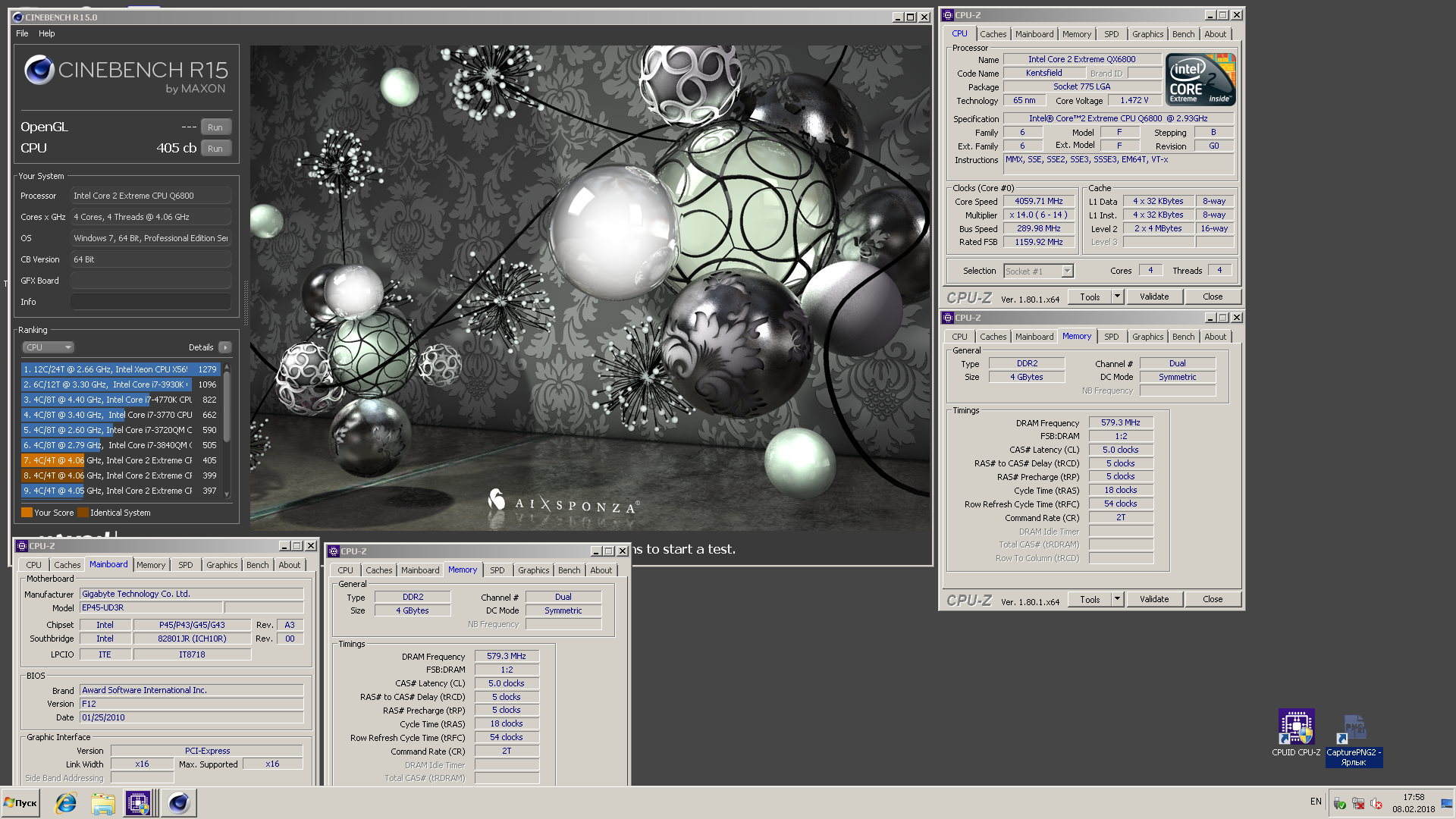This screenshot has height=819, width=1456.
Task: Click the Cinebench taskbar button
Action: [179, 803]
